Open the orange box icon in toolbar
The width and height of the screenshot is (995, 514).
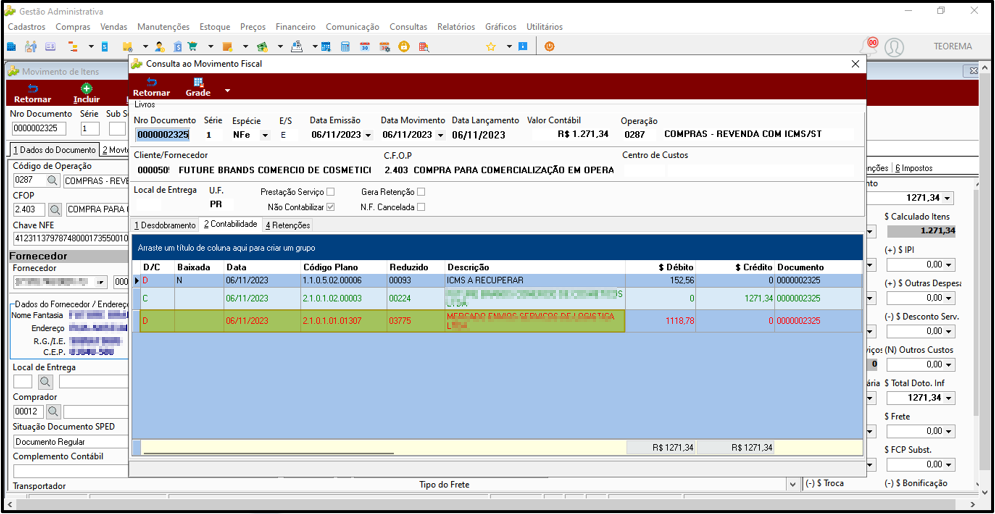(228, 46)
